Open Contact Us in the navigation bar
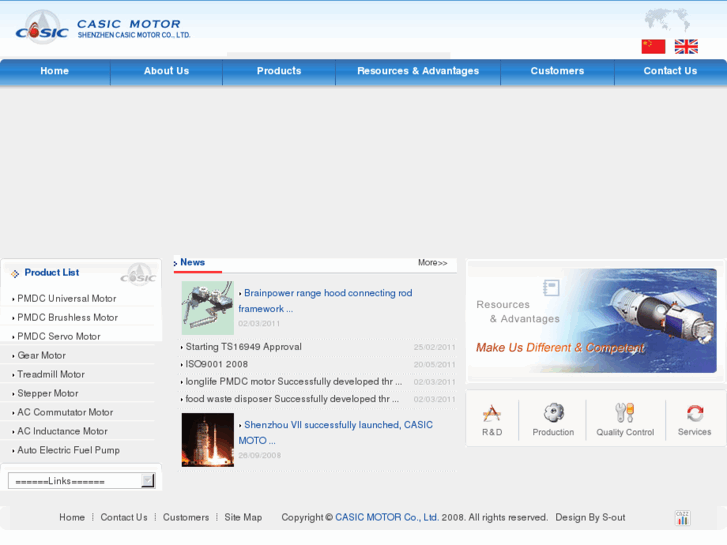The width and height of the screenshot is (727, 545). pyautogui.click(x=670, y=71)
